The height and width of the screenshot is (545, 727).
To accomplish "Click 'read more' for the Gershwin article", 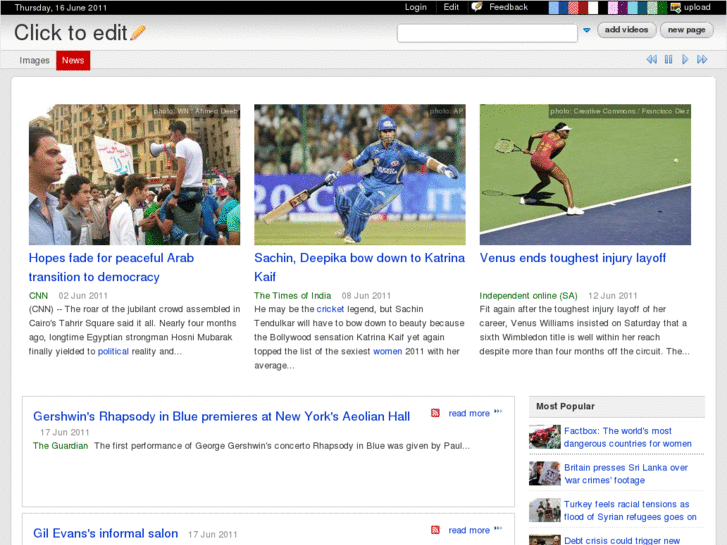I will (469, 413).
